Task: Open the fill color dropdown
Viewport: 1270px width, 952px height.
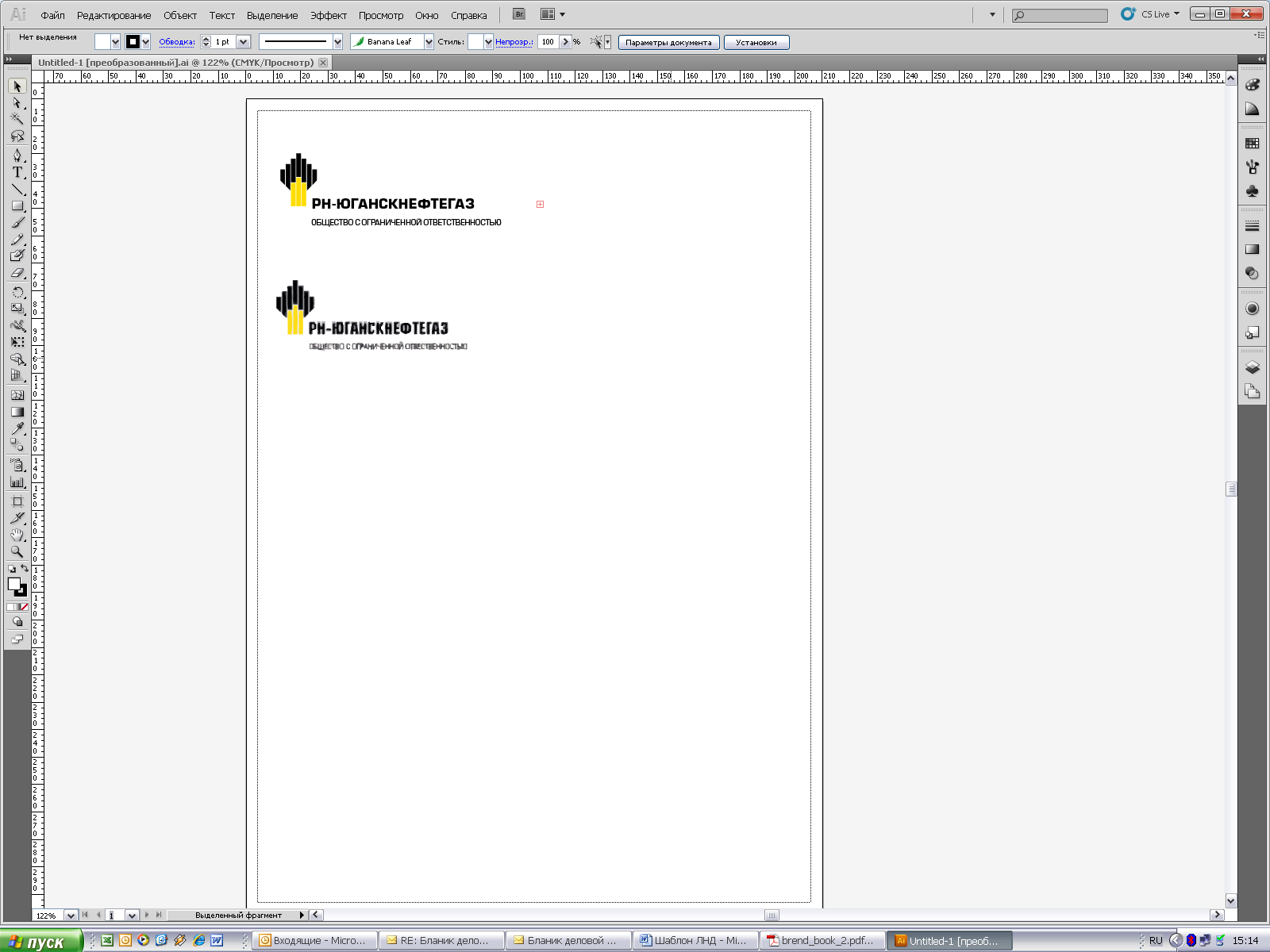Action: [x=115, y=42]
